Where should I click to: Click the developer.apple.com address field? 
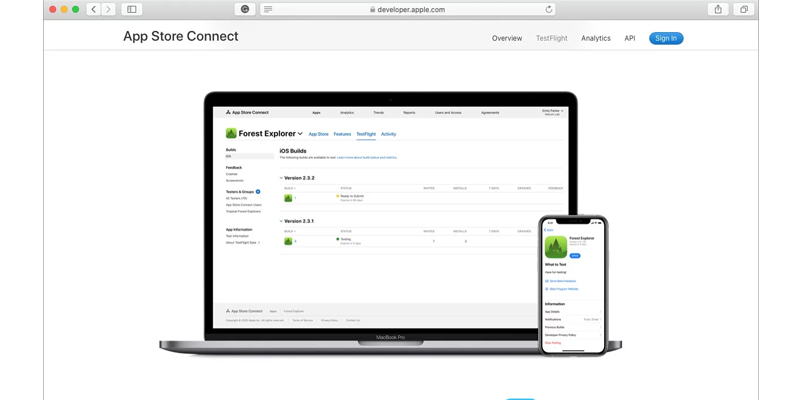(x=408, y=9)
